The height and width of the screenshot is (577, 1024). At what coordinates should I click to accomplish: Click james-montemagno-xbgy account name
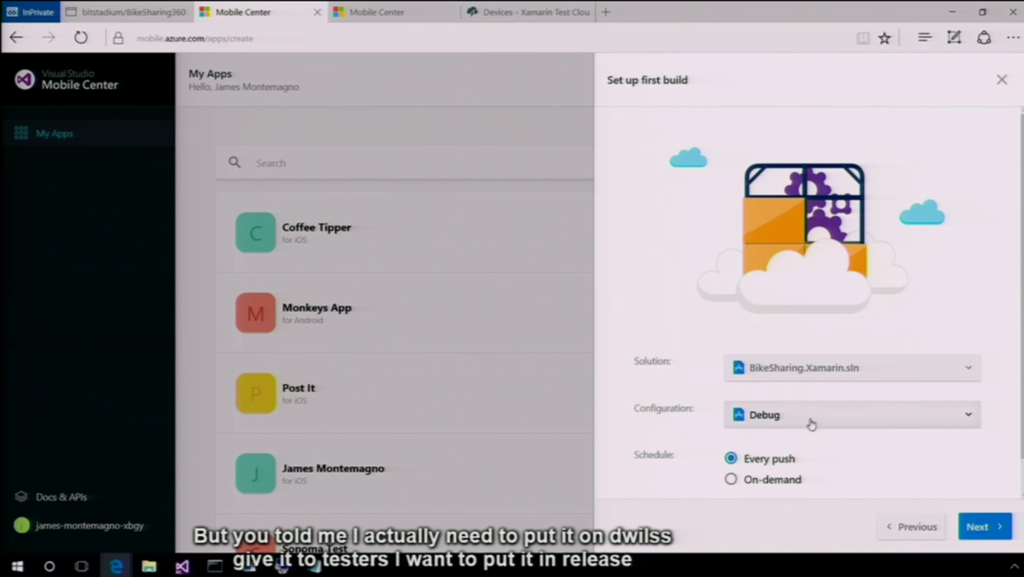coord(89,525)
